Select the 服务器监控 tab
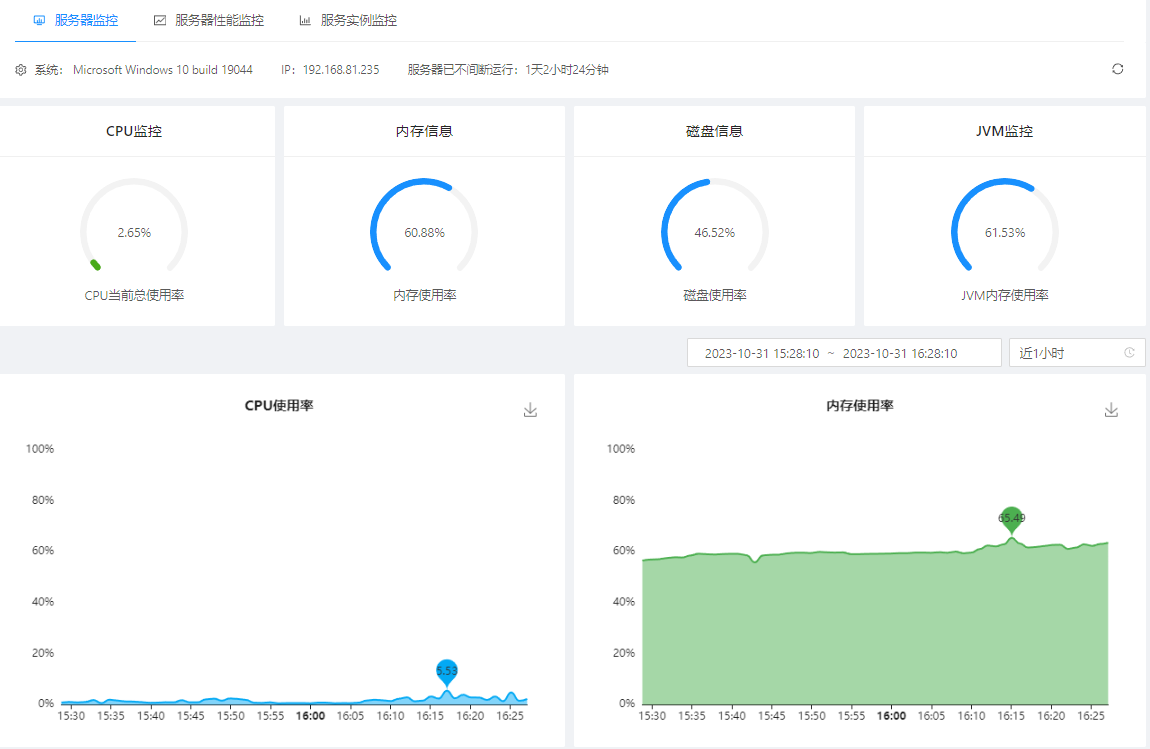The image size is (1150, 749). (x=86, y=20)
